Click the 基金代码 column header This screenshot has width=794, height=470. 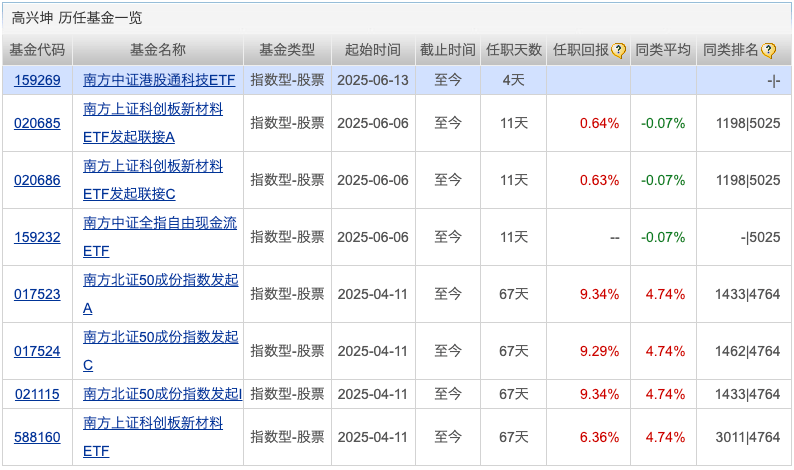37,50
